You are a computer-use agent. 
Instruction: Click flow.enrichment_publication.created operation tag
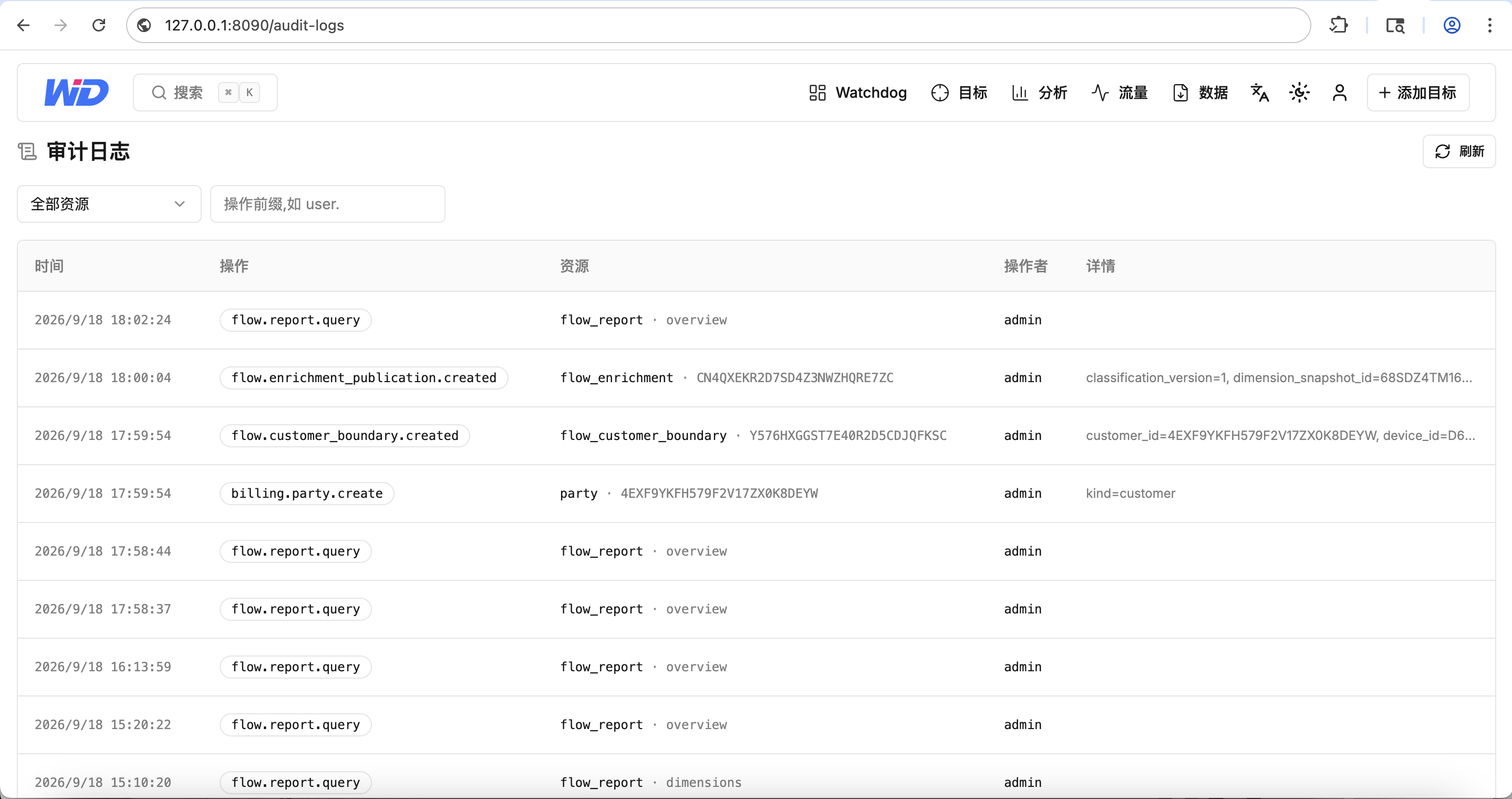click(364, 377)
